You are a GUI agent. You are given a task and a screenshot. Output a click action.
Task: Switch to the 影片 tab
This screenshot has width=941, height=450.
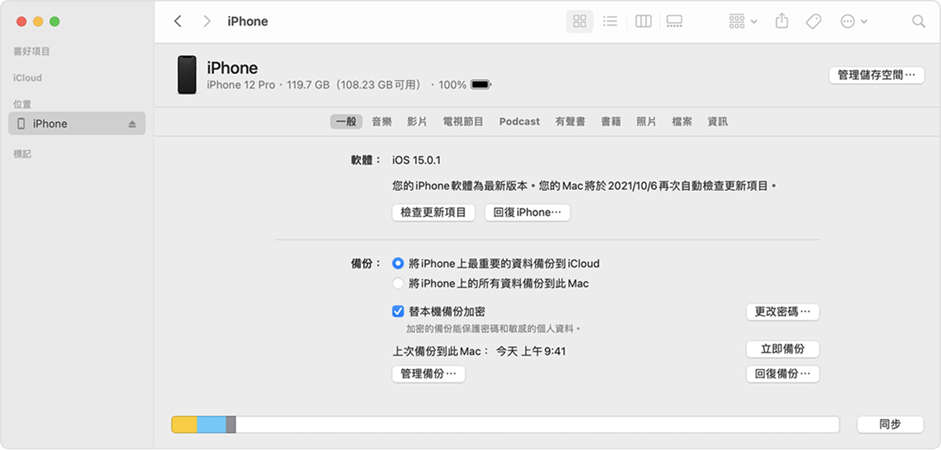pyautogui.click(x=417, y=122)
